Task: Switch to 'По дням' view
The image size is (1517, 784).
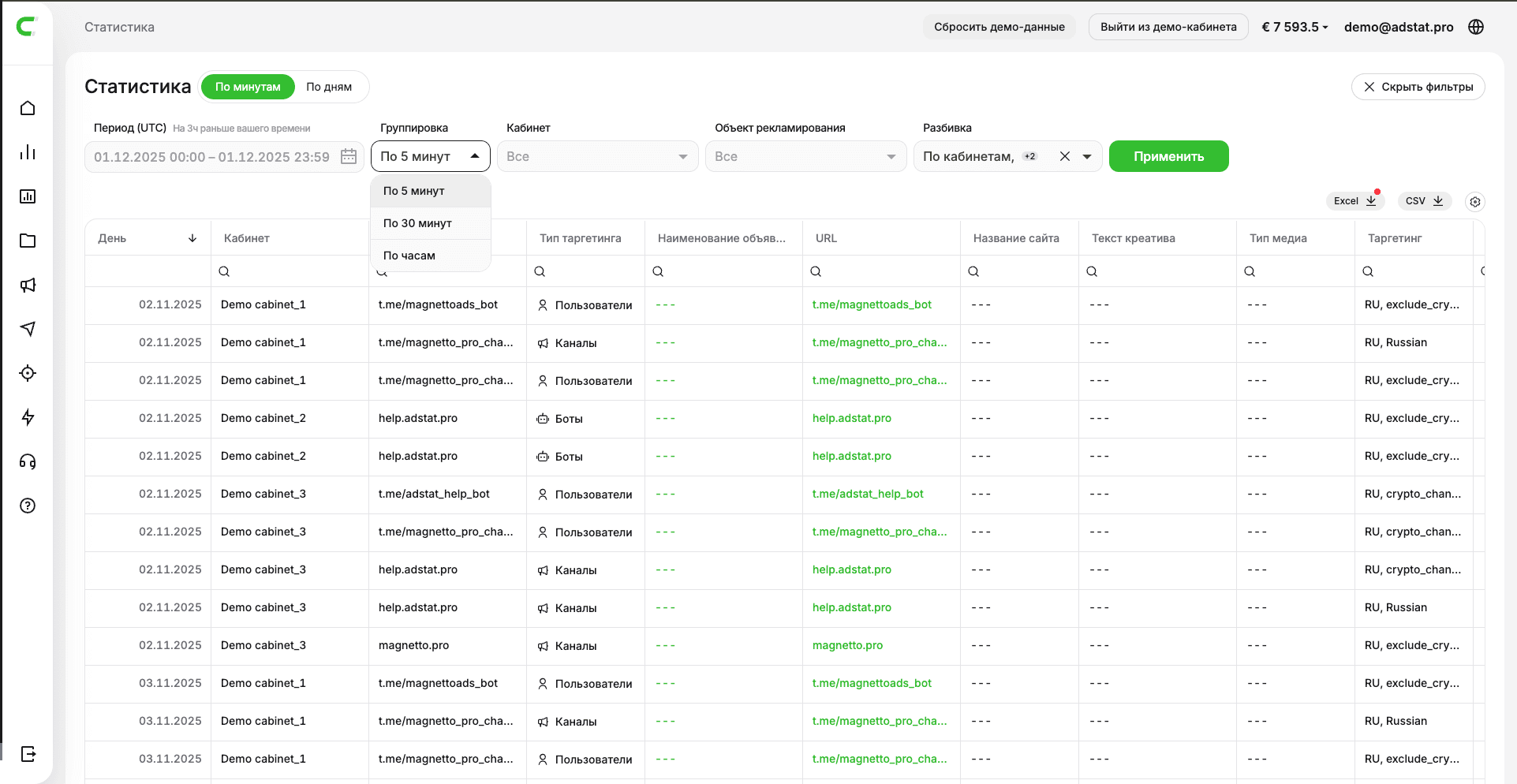Action: pyautogui.click(x=329, y=87)
